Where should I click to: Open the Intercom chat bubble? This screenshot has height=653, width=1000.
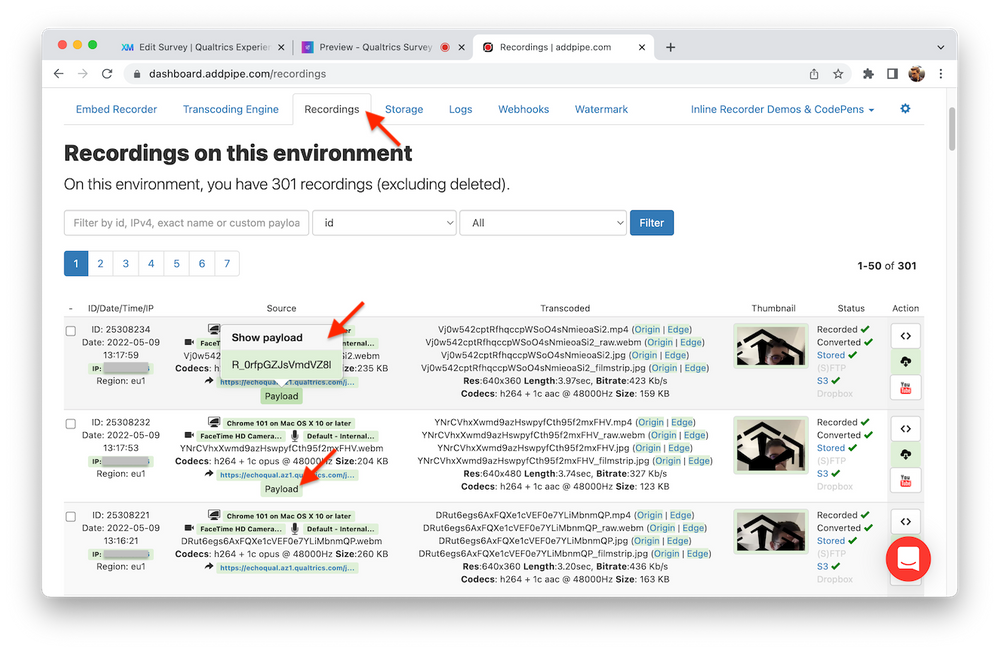tap(908, 559)
